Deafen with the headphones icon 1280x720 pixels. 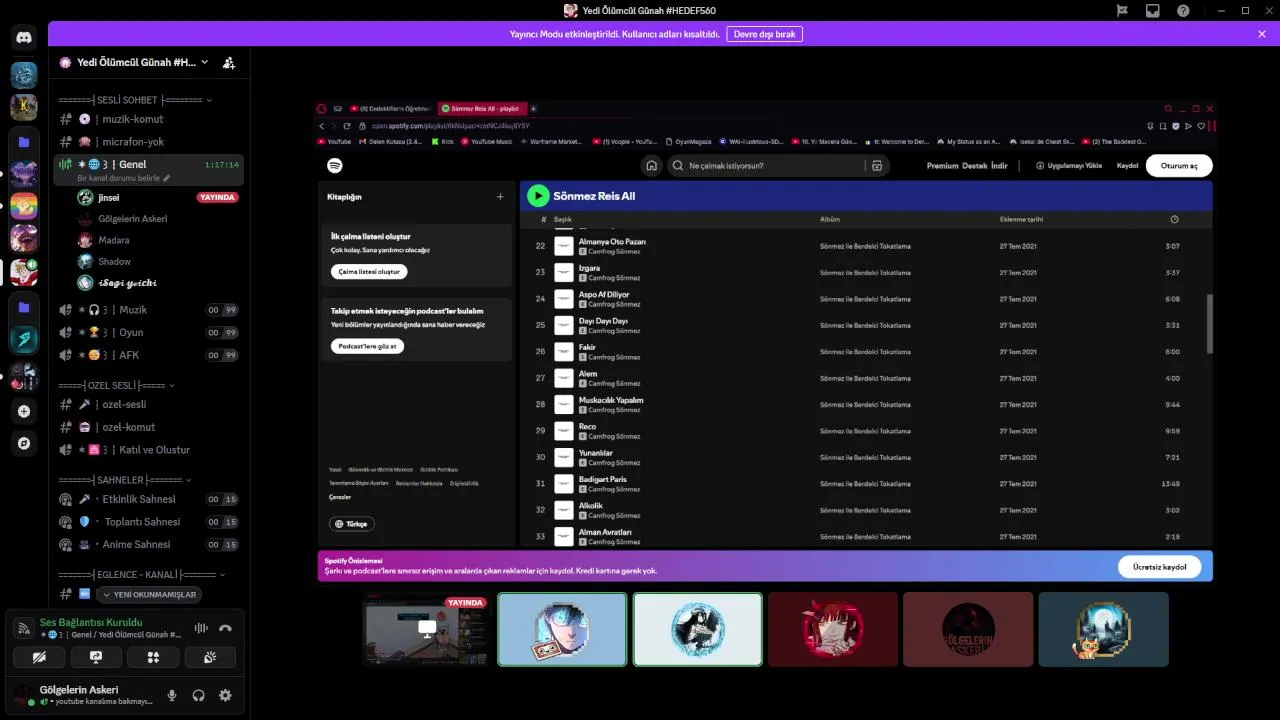[198, 695]
